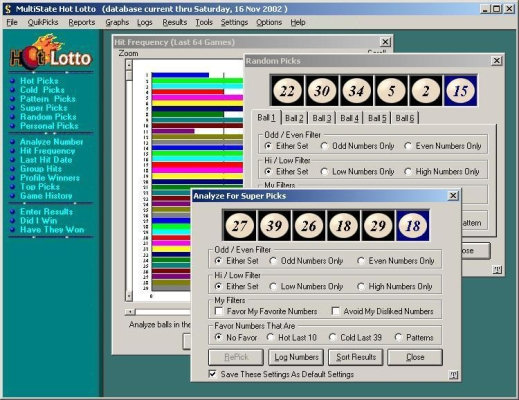This screenshot has height=400, width=519.
Task: Click the application icon in the title bar
Action: [8, 9]
